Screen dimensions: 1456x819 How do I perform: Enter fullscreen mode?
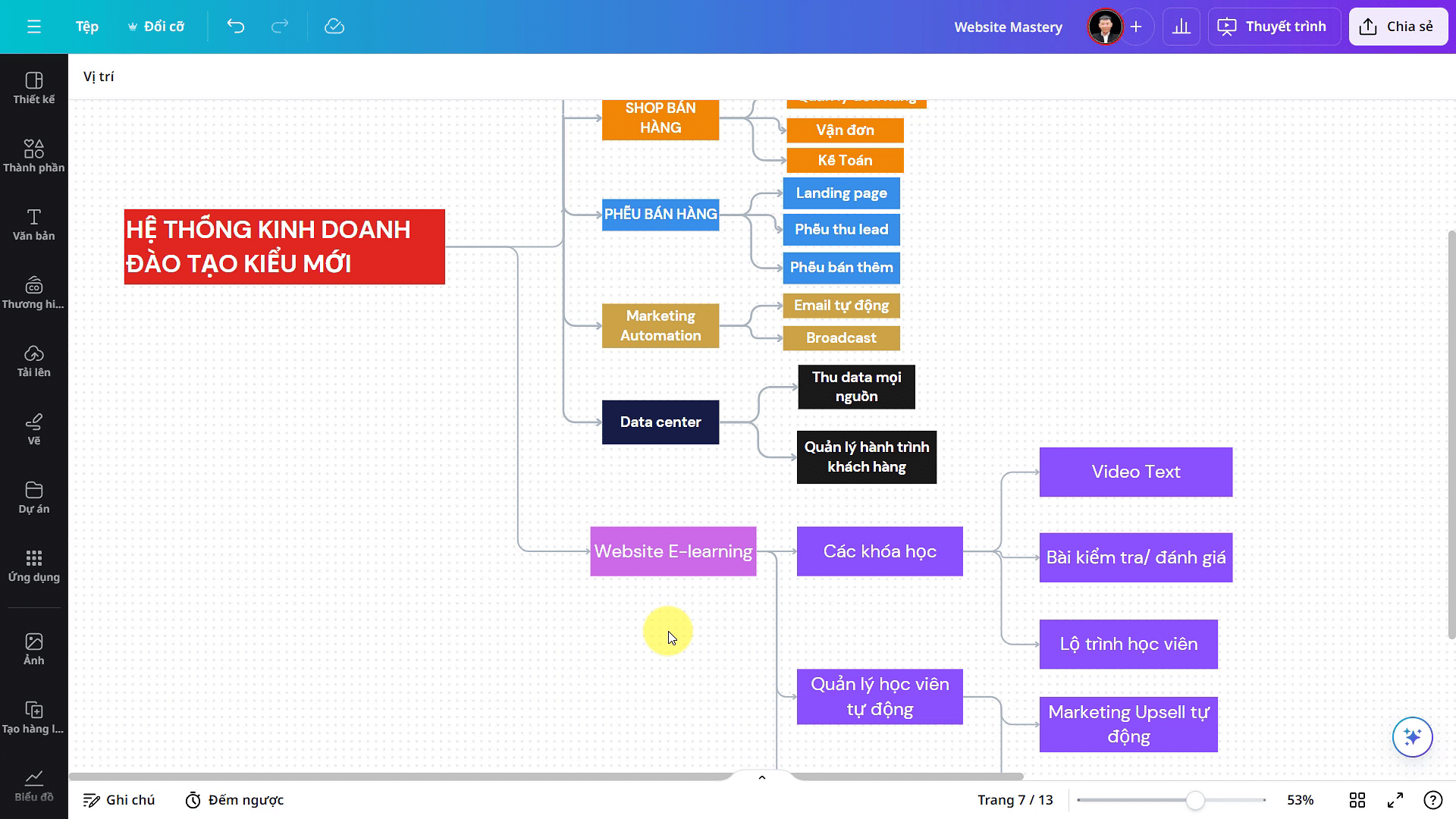(x=1395, y=800)
